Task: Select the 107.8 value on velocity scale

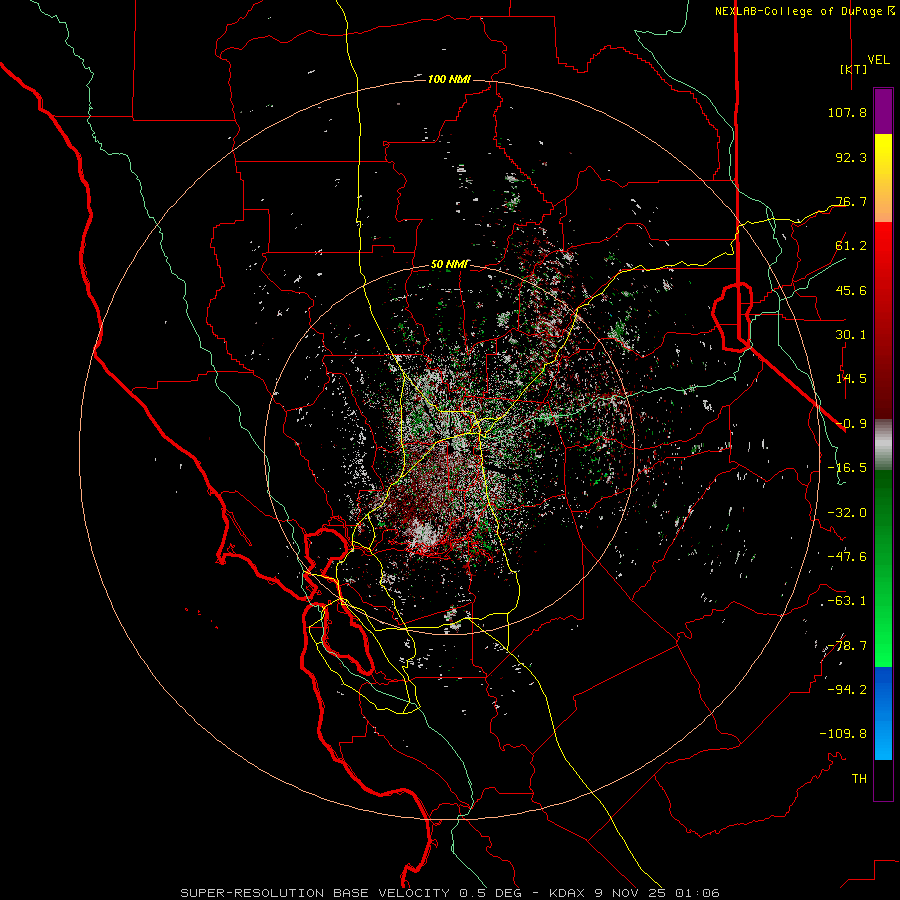Action: coord(847,112)
